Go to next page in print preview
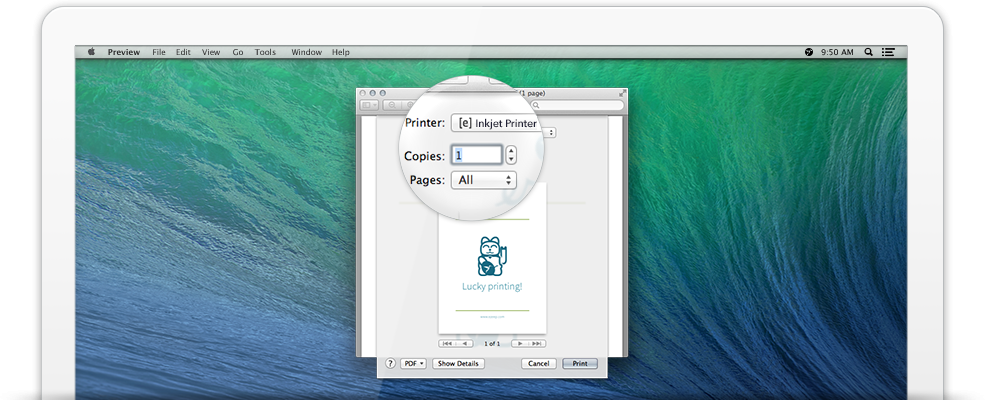Image resolution: width=985 pixels, height=400 pixels. tap(520, 343)
